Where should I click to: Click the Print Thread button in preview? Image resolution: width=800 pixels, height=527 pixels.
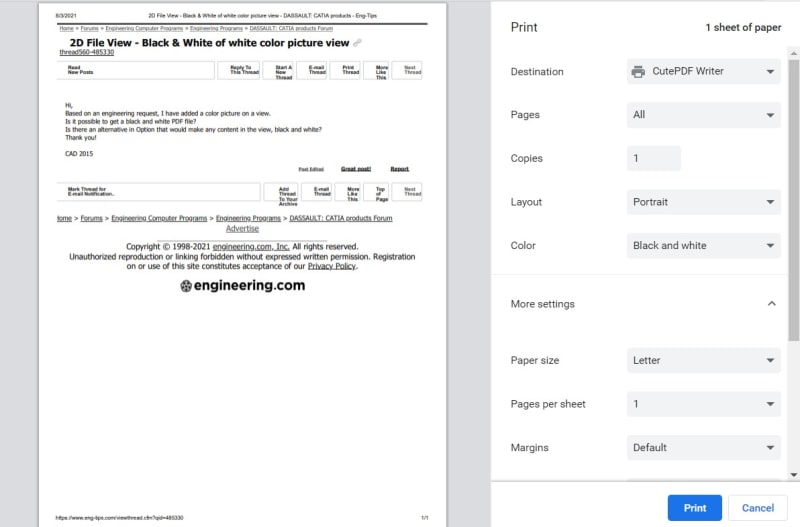pyautogui.click(x=345, y=70)
